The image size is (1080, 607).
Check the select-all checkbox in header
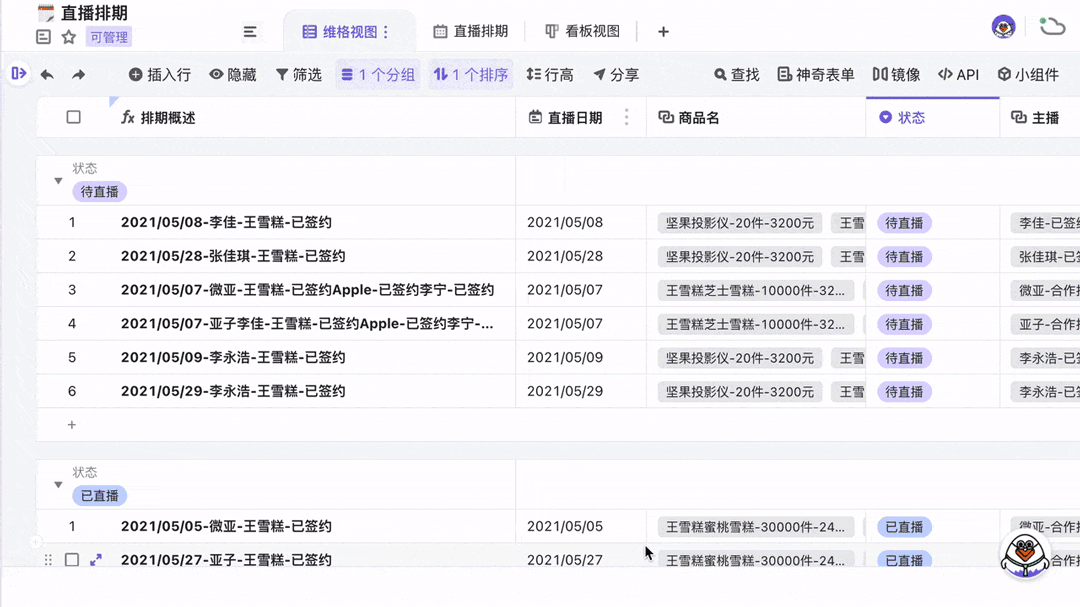tap(72, 117)
